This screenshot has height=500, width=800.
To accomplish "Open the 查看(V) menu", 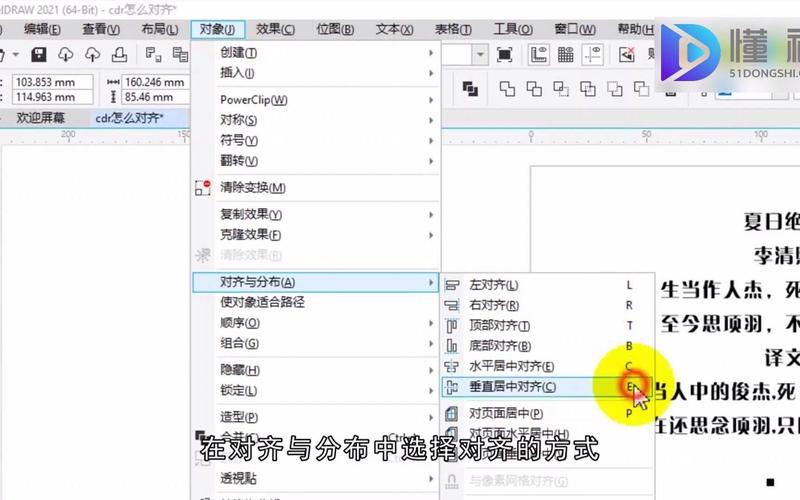I will click(101, 29).
